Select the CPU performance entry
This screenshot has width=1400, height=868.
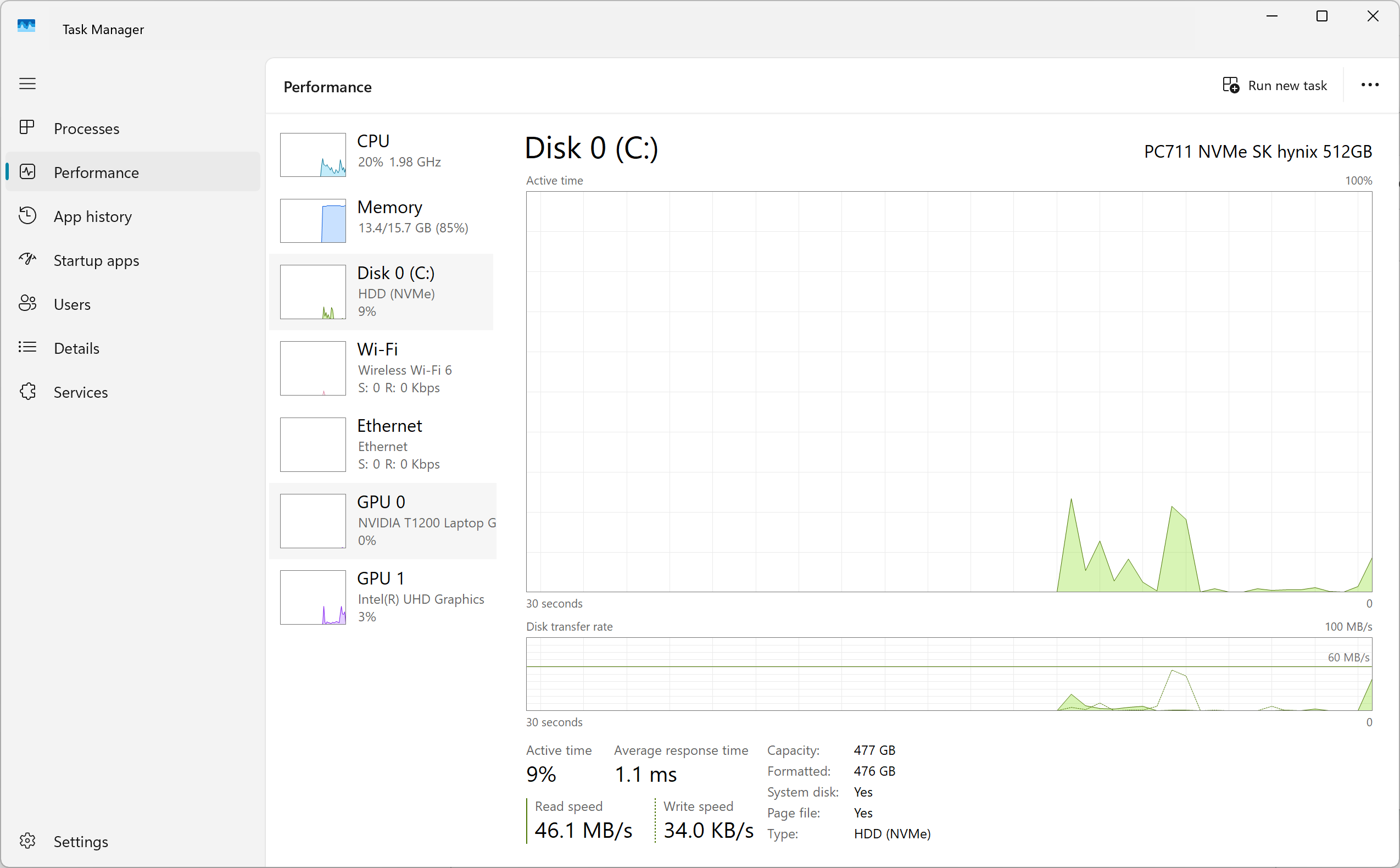click(382, 154)
